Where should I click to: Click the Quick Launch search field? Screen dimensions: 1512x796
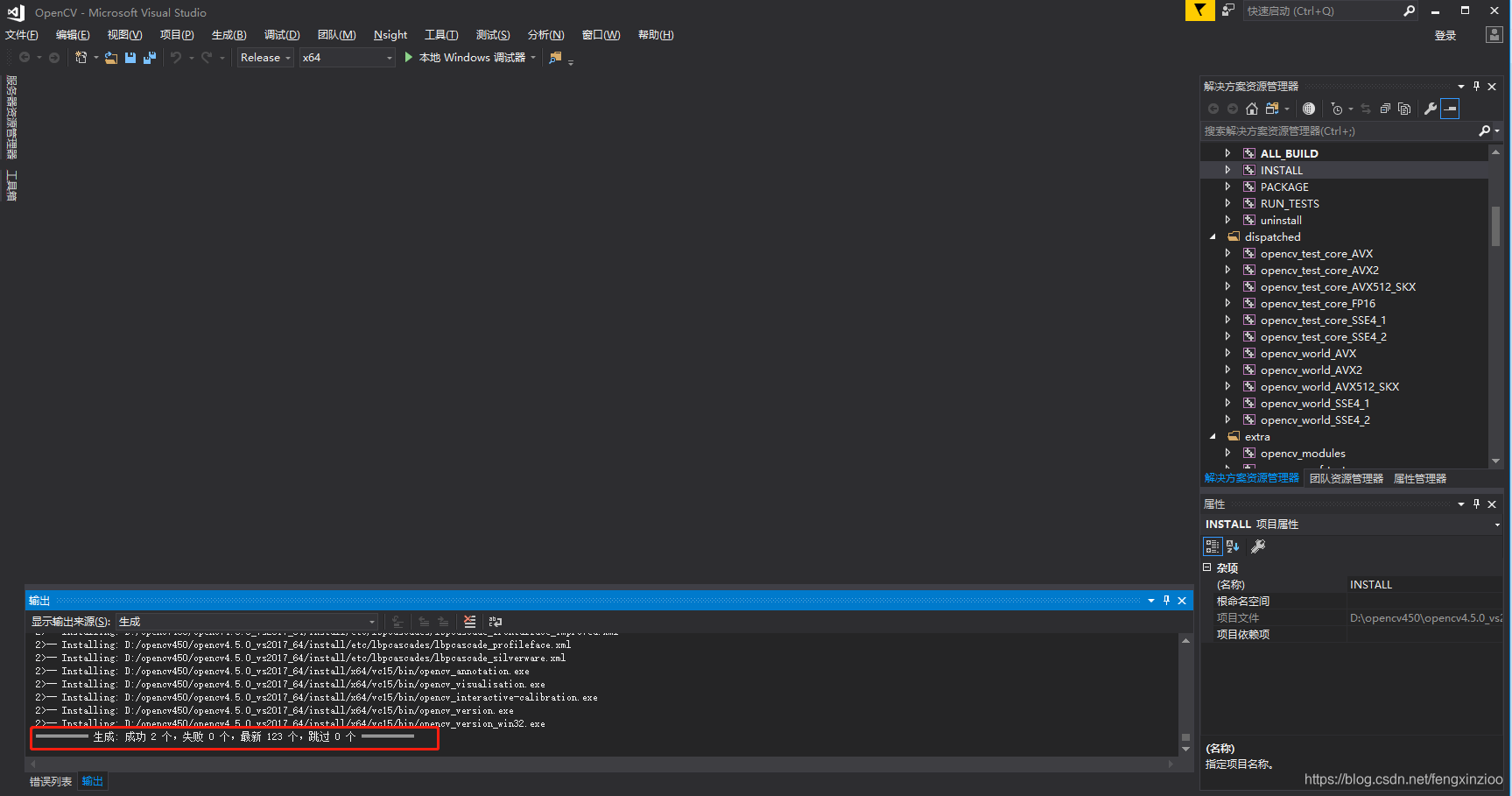1322,11
